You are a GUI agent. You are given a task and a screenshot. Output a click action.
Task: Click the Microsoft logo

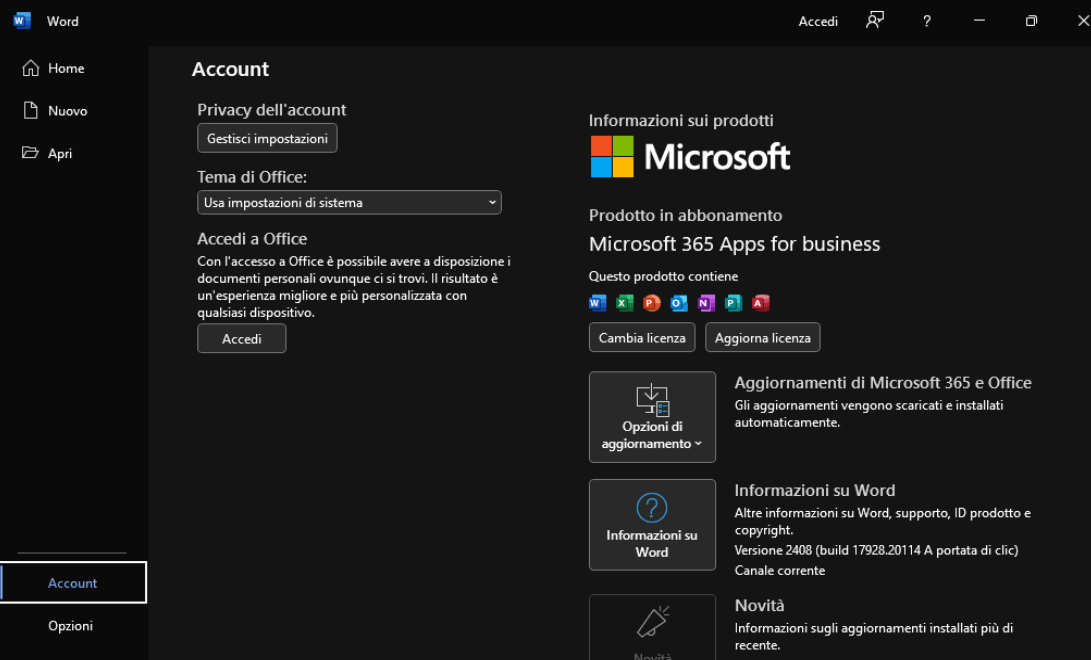pyautogui.click(x=690, y=156)
